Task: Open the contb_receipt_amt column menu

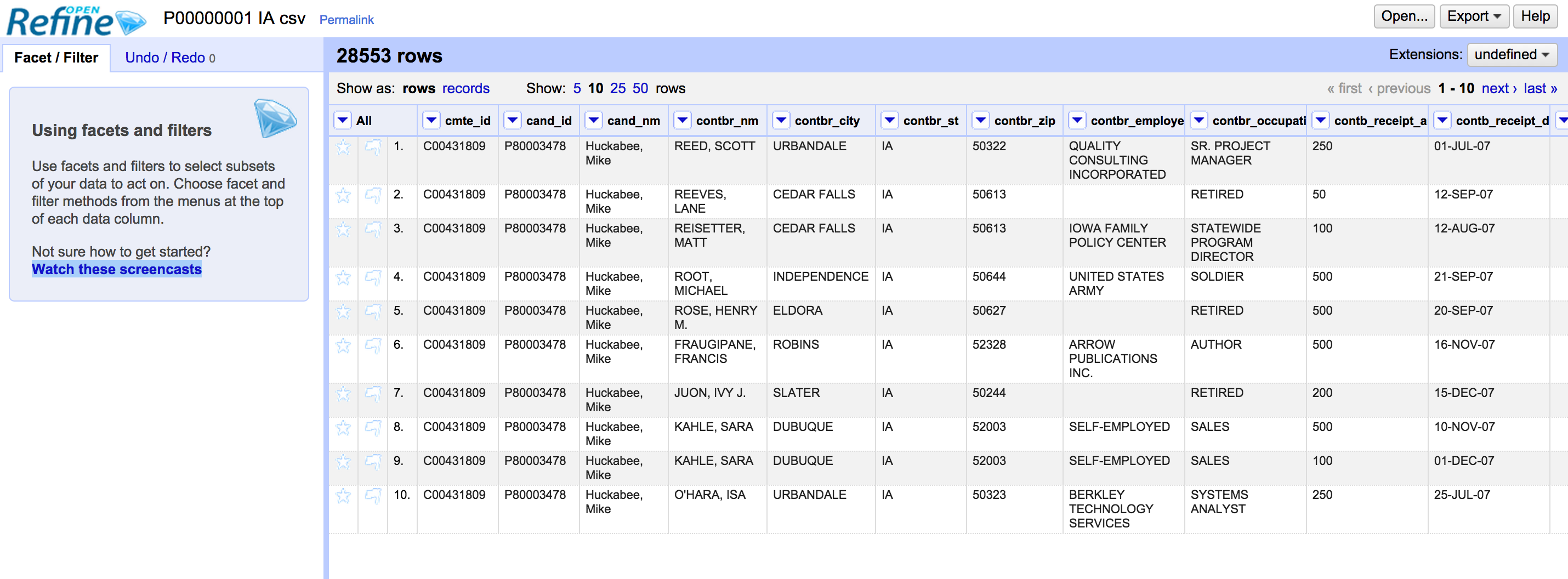Action: [1321, 121]
